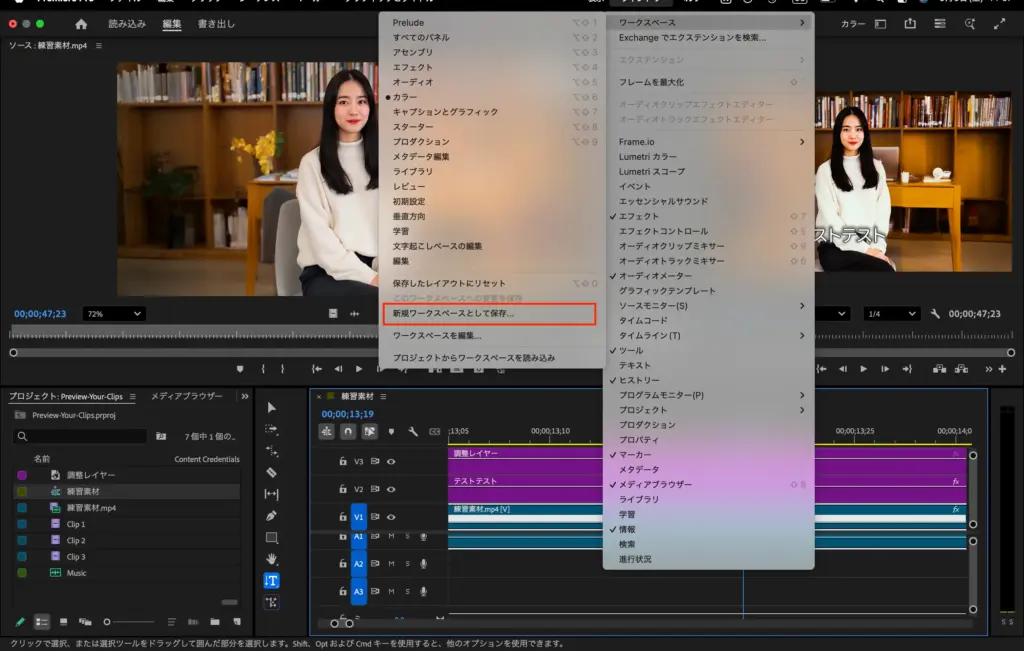Open the メディアブラウザー panel tab
The width and height of the screenshot is (1024, 651).
pos(186,396)
